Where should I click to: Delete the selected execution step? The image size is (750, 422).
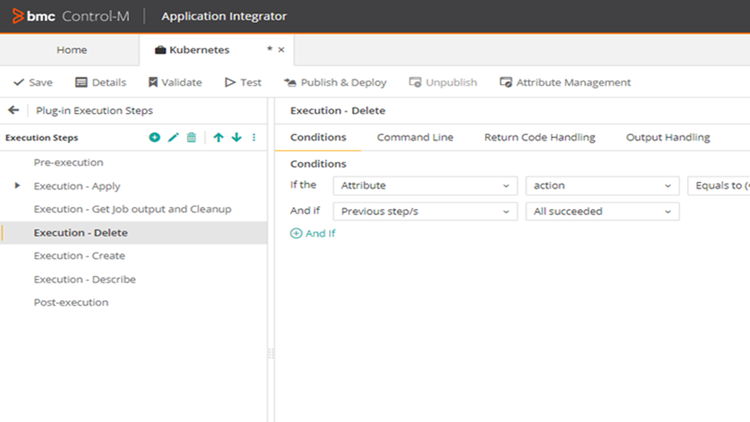[x=191, y=137]
